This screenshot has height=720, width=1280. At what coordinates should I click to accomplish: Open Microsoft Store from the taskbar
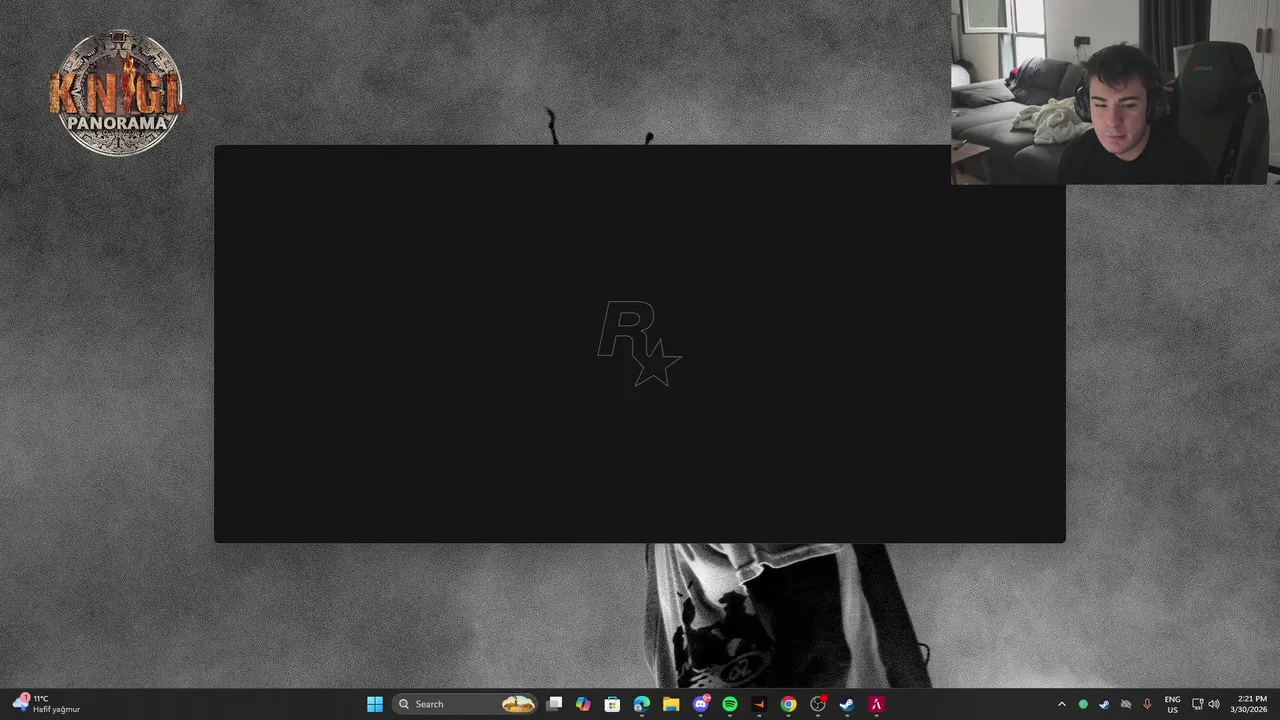[612, 704]
